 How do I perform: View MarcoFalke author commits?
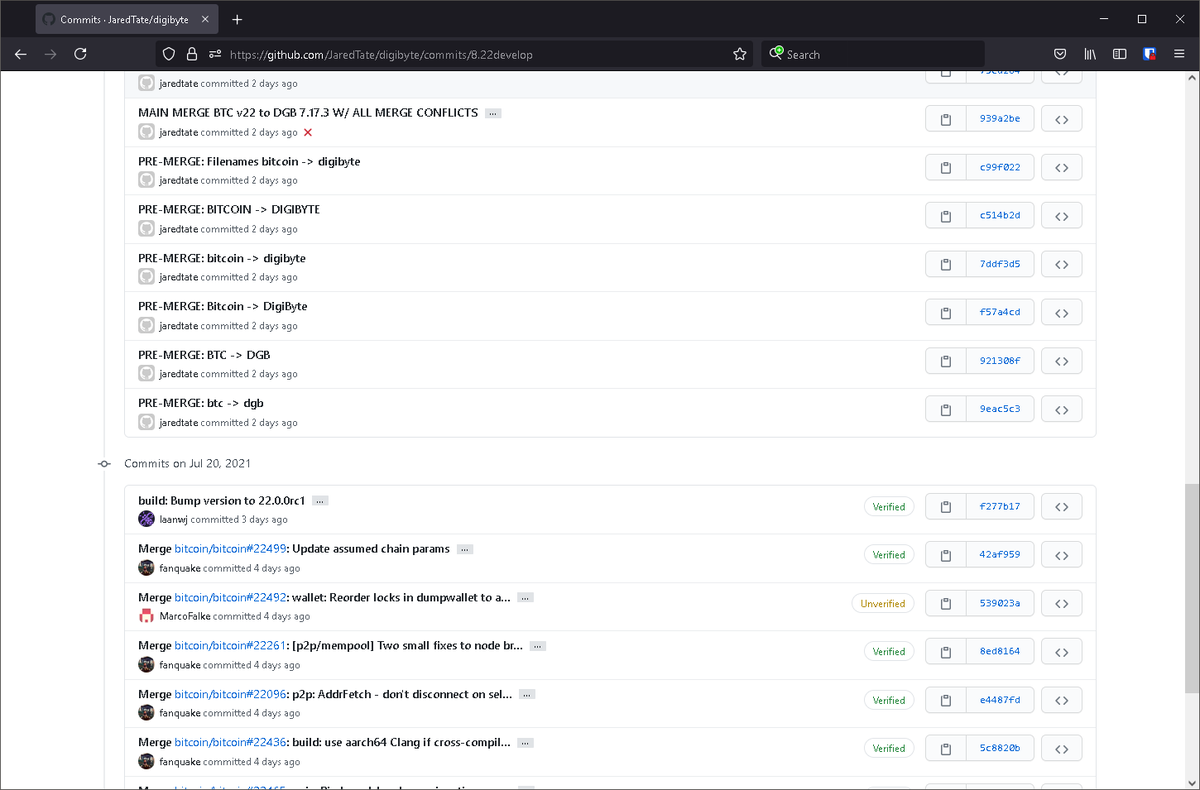(185, 617)
